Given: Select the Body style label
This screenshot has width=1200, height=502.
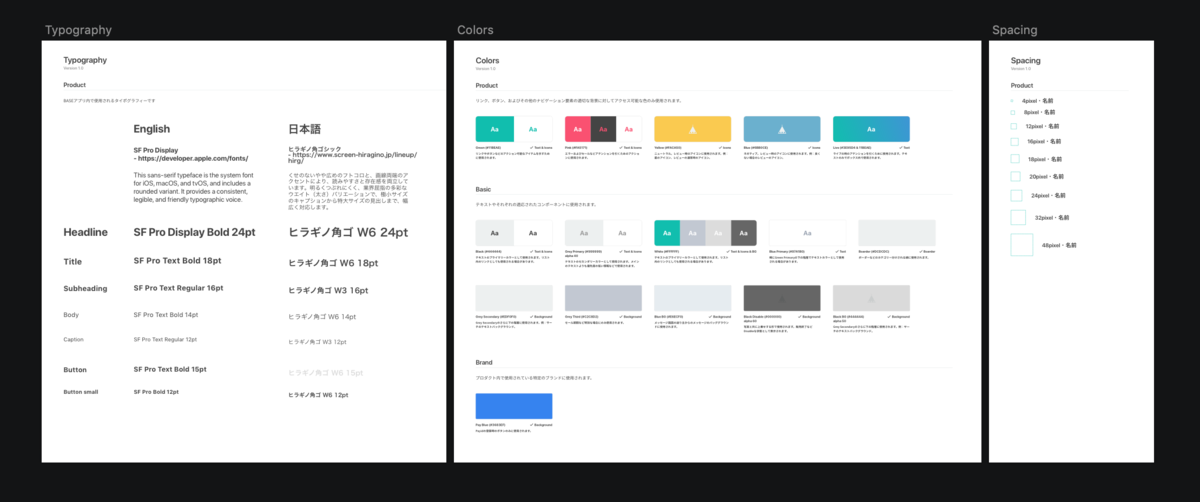Looking at the screenshot, I should (70, 314).
